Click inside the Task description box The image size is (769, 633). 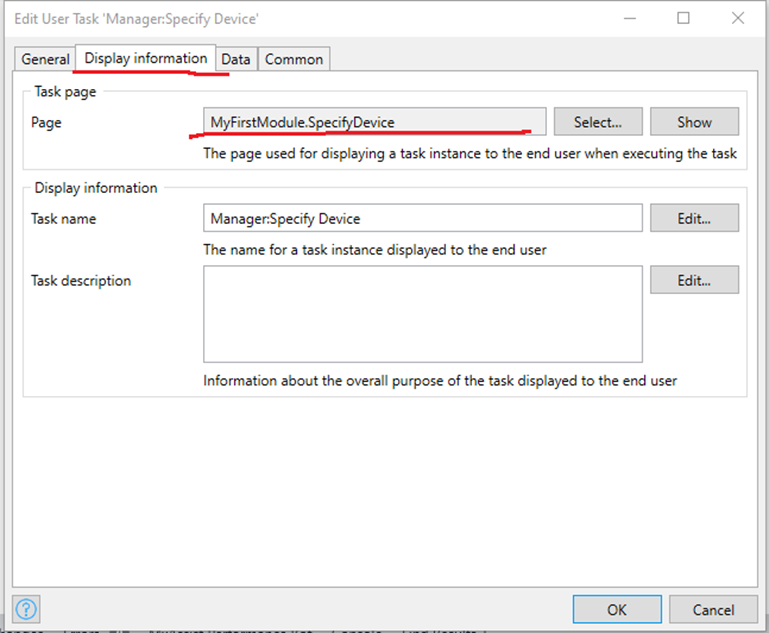coord(423,314)
